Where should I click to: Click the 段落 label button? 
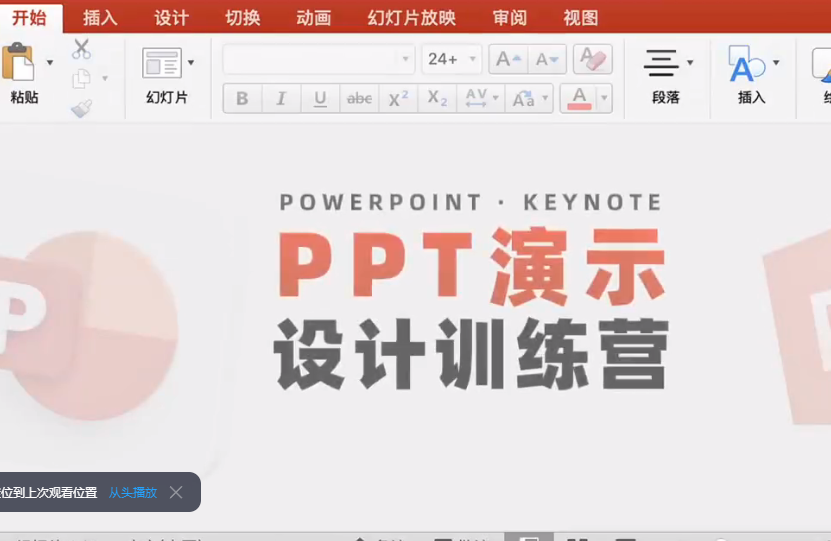(x=666, y=97)
